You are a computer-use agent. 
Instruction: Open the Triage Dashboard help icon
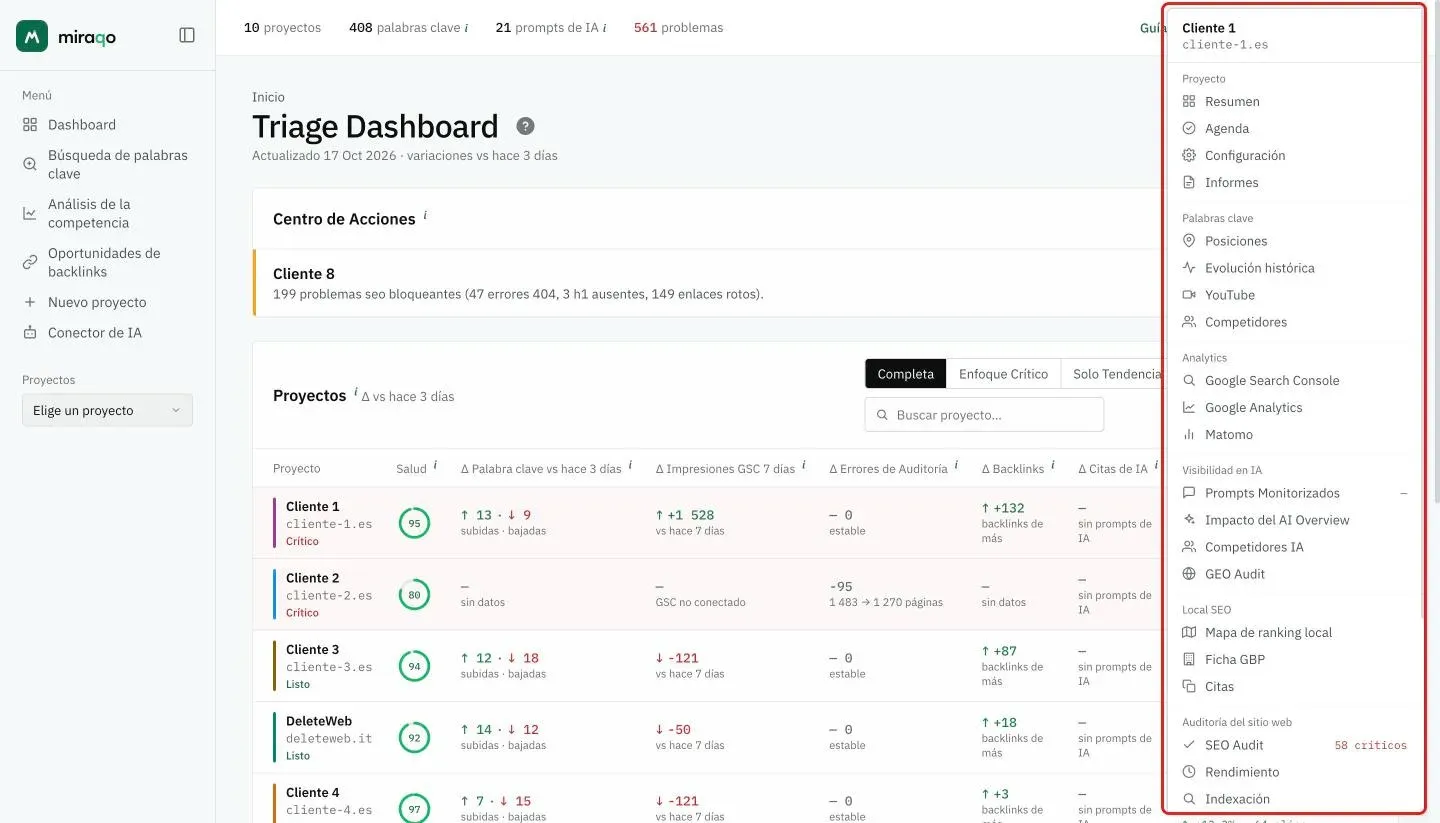pyautogui.click(x=525, y=126)
